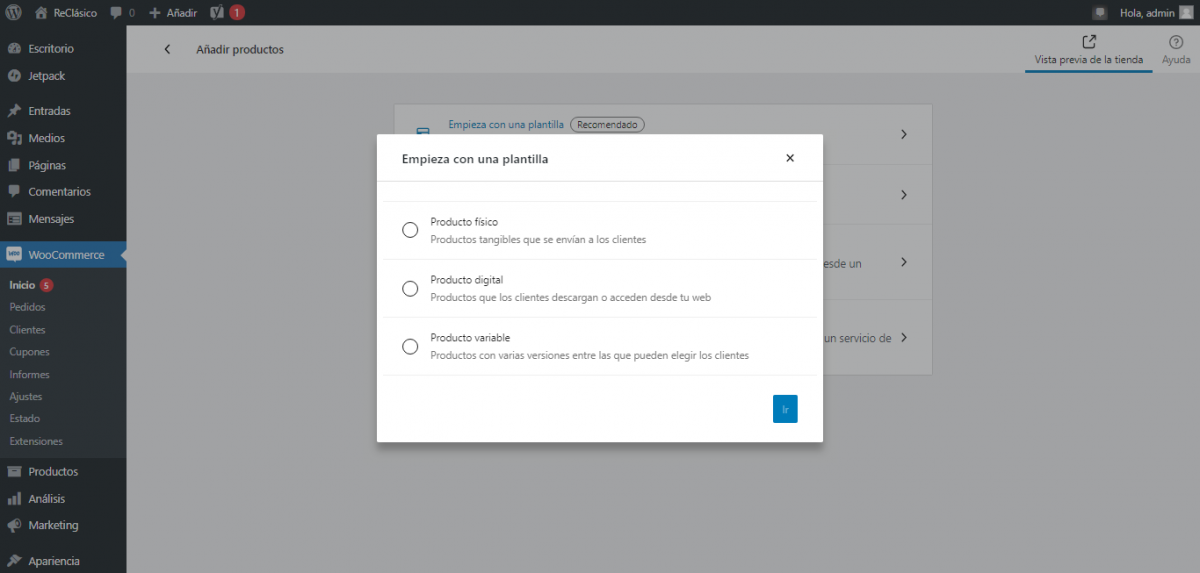The image size is (1200, 573).
Task: Open the Jetpack sidebar item
Action: [47, 76]
